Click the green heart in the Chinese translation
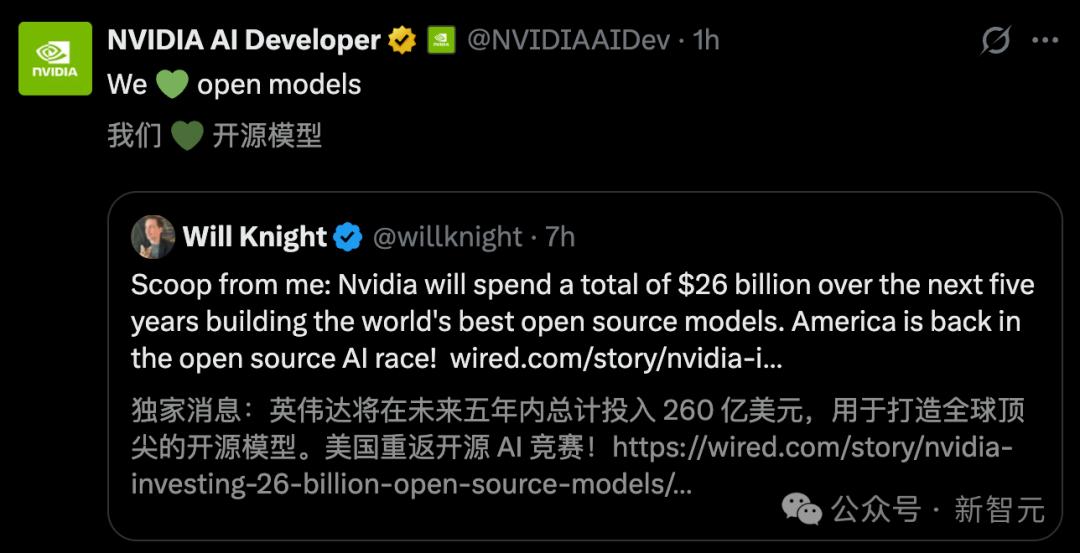The height and width of the screenshot is (553, 1080). (187, 135)
